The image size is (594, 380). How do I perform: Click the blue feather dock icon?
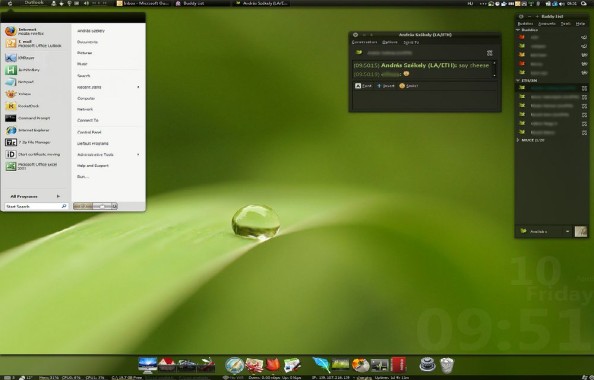[x=321, y=365]
